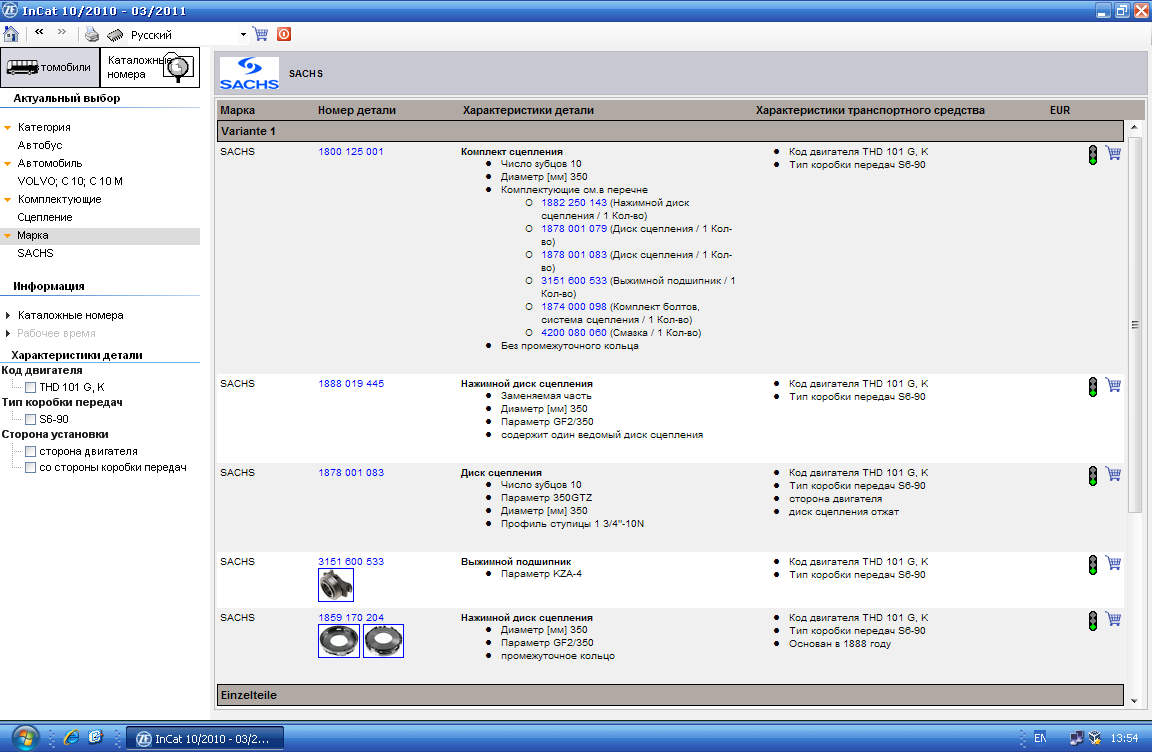Open part link 3151 600 533 above thumbnail

[x=350, y=562]
